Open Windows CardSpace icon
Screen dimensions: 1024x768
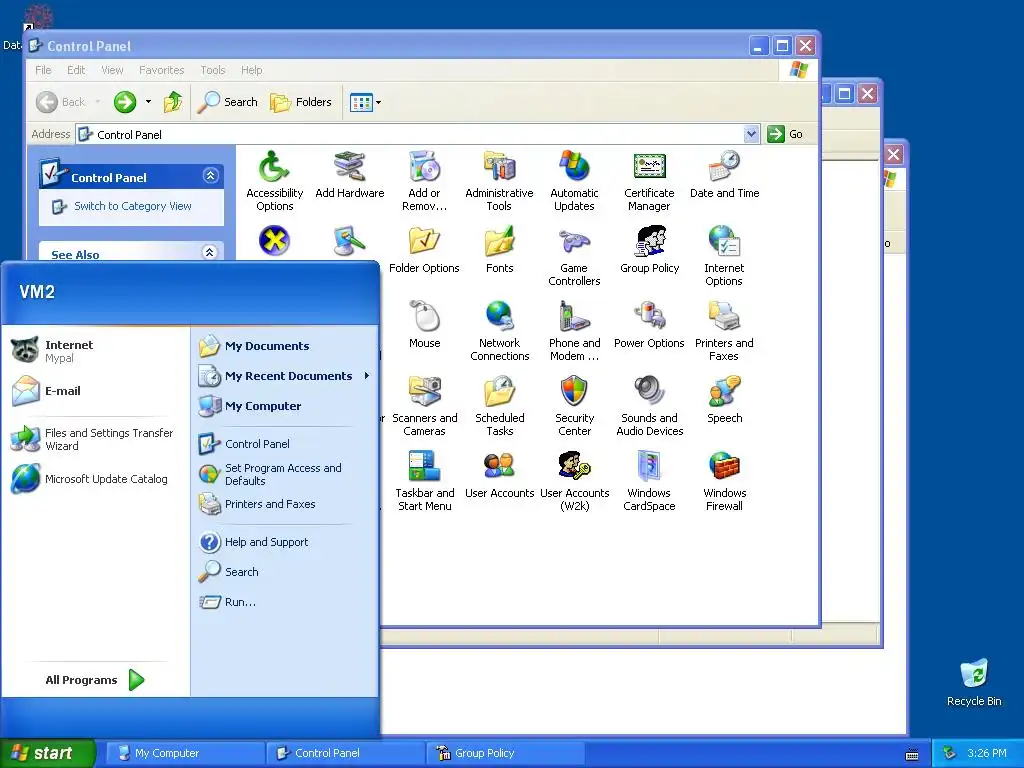[649, 481]
